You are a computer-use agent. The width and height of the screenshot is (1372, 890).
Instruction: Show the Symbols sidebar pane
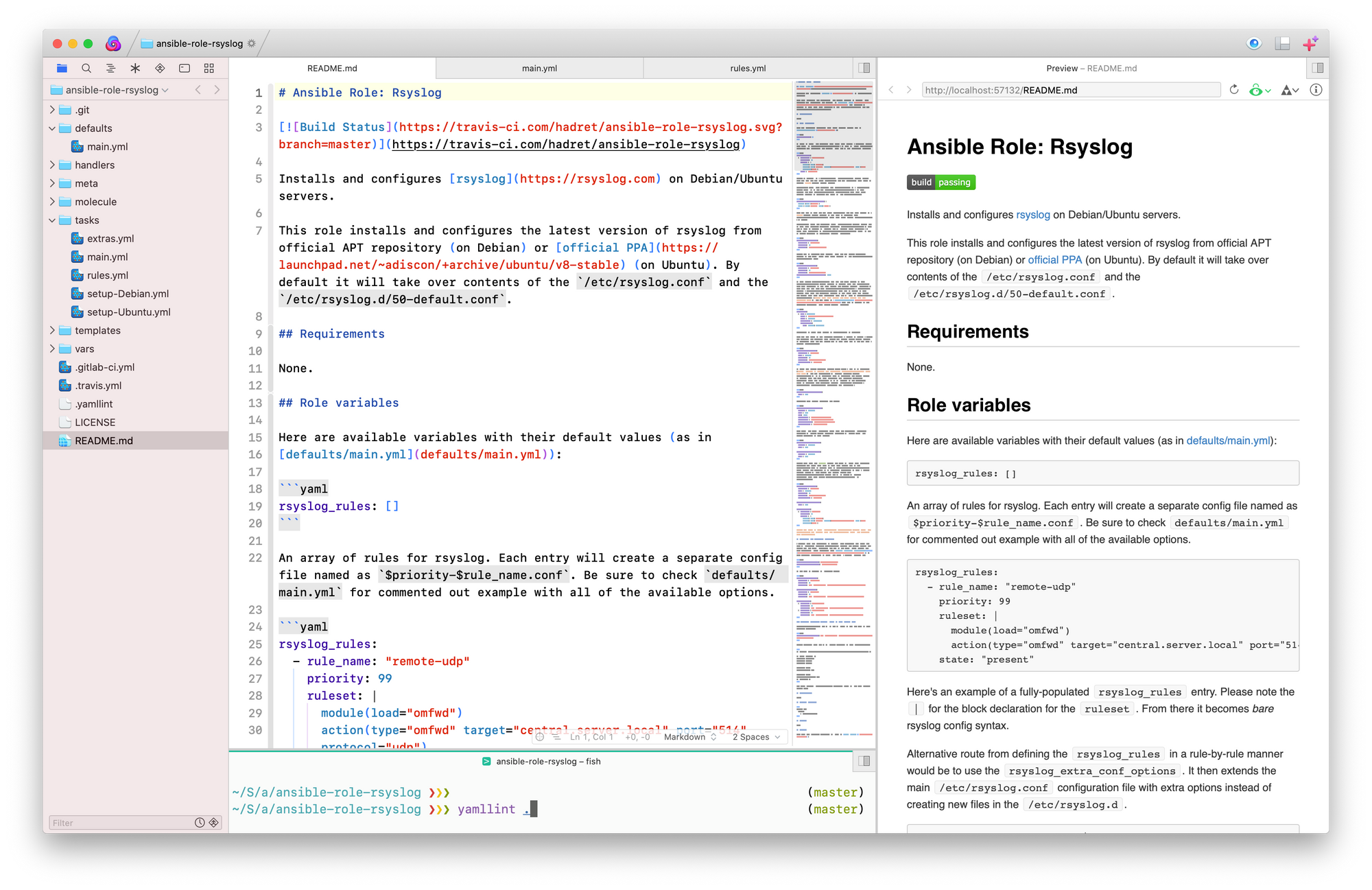110,68
